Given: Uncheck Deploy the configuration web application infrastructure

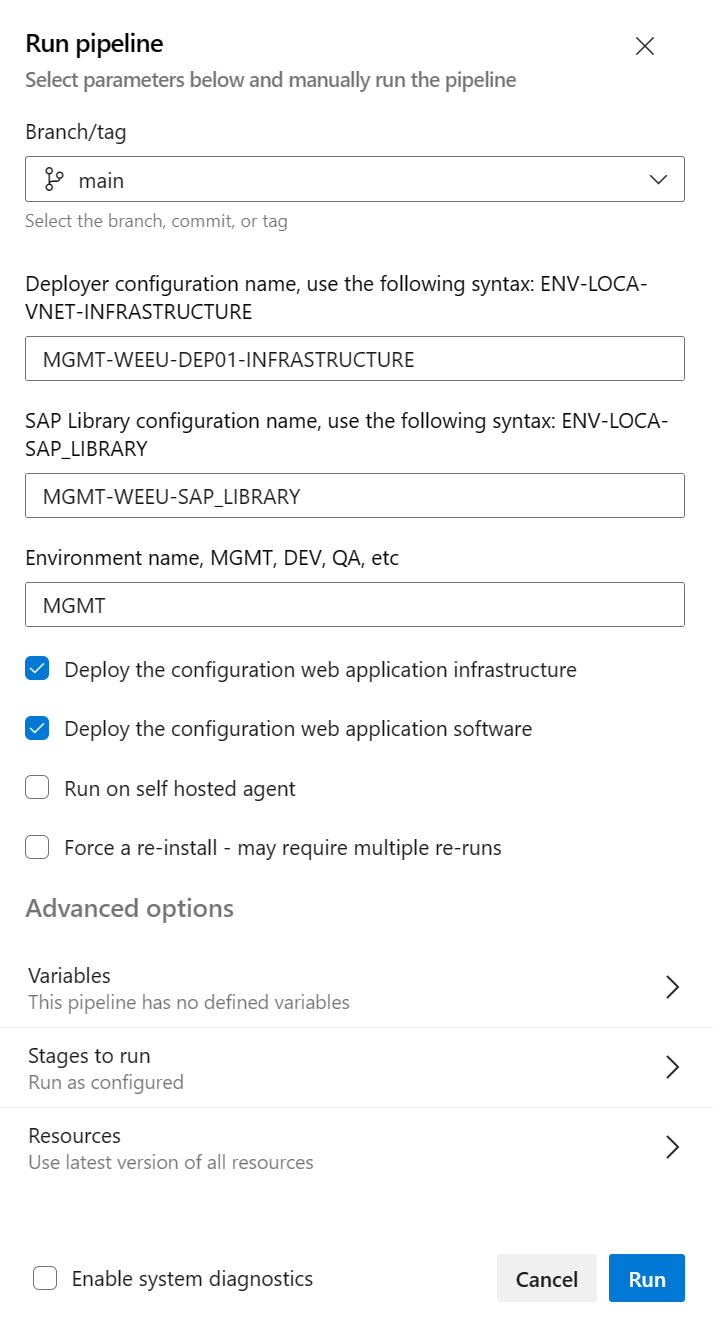Looking at the screenshot, I should 37,668.
